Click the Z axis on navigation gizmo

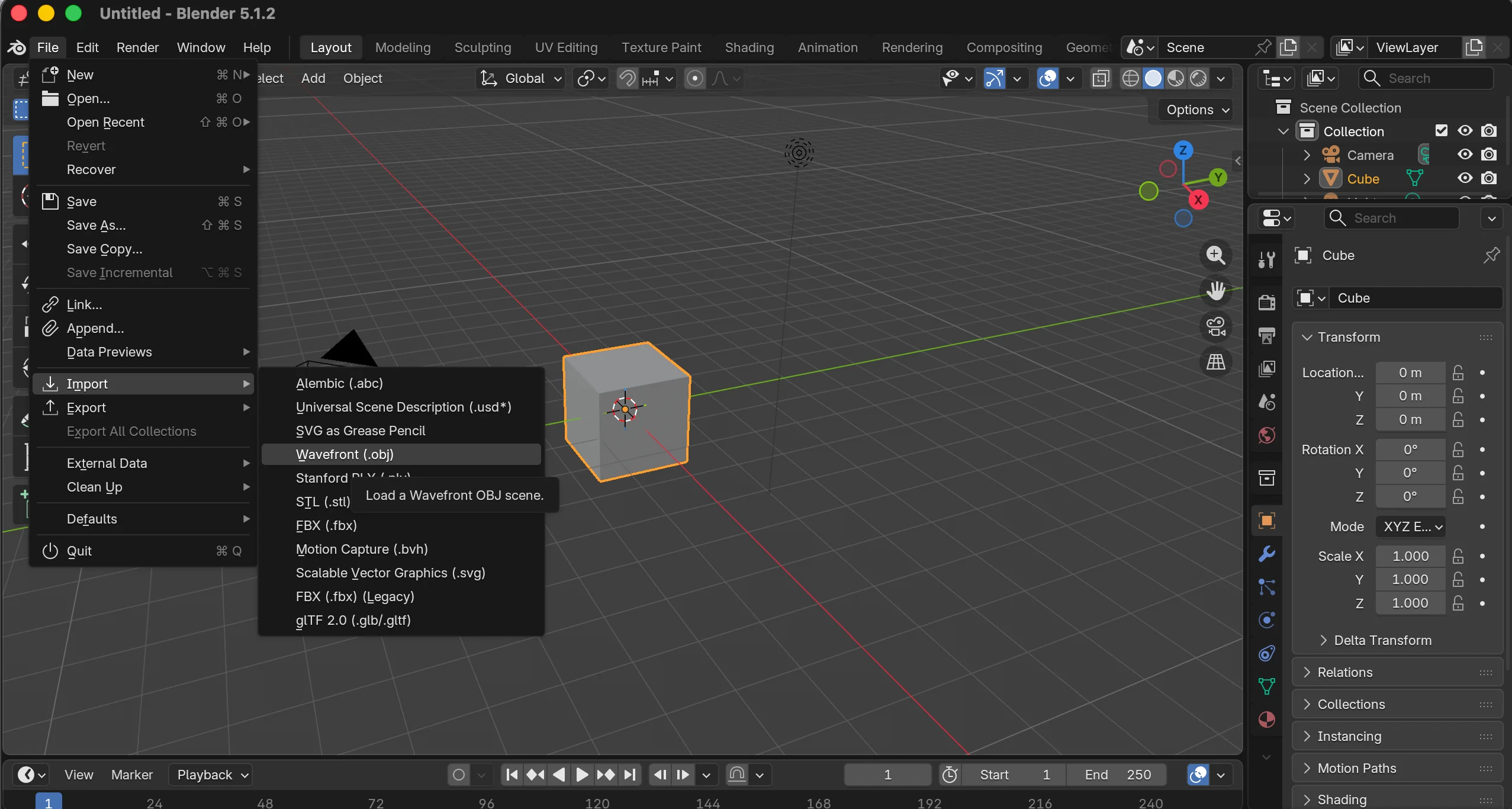click(1183, 150)
